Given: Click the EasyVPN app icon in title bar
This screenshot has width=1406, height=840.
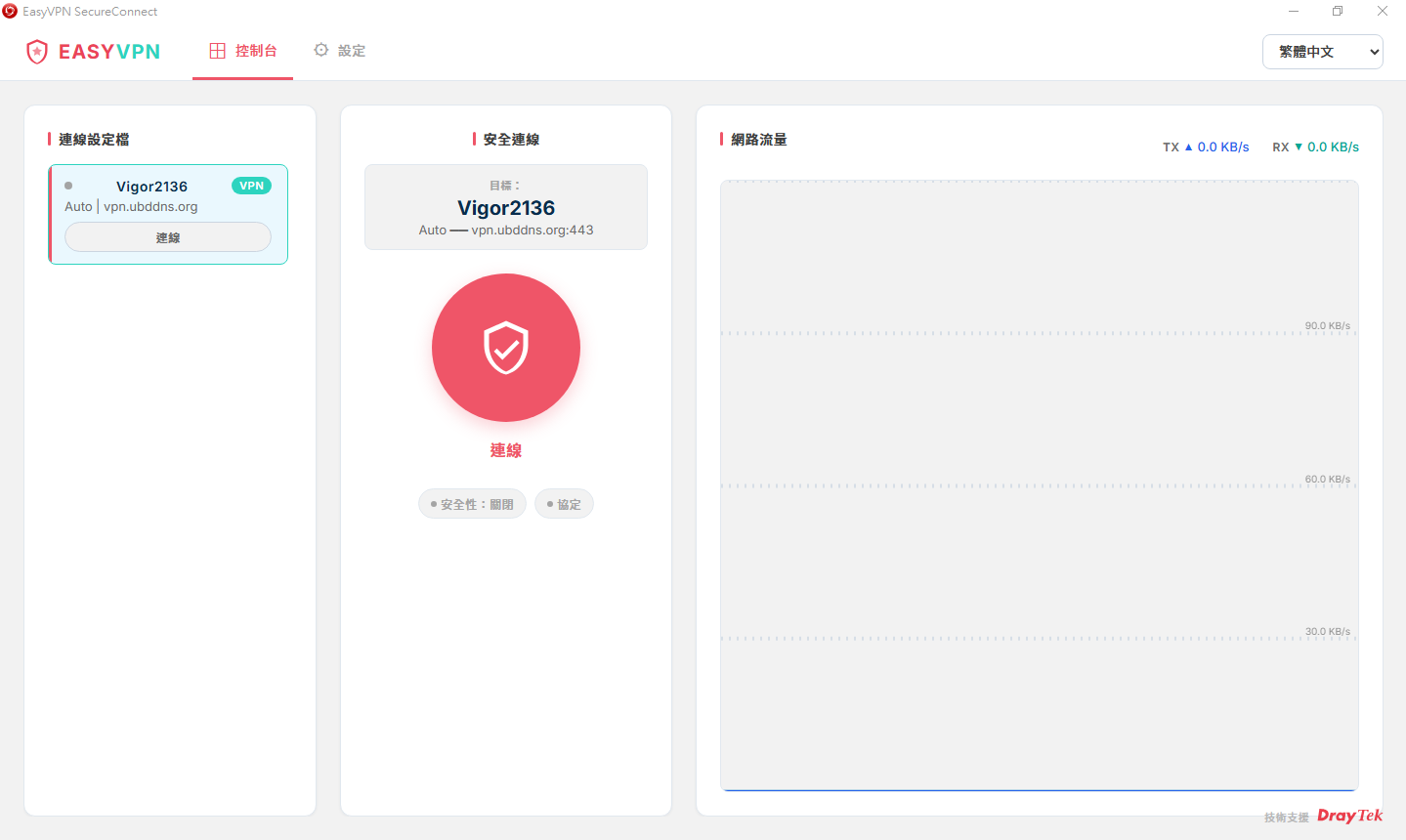Looking at the screenshot, I should click(10, 12).
